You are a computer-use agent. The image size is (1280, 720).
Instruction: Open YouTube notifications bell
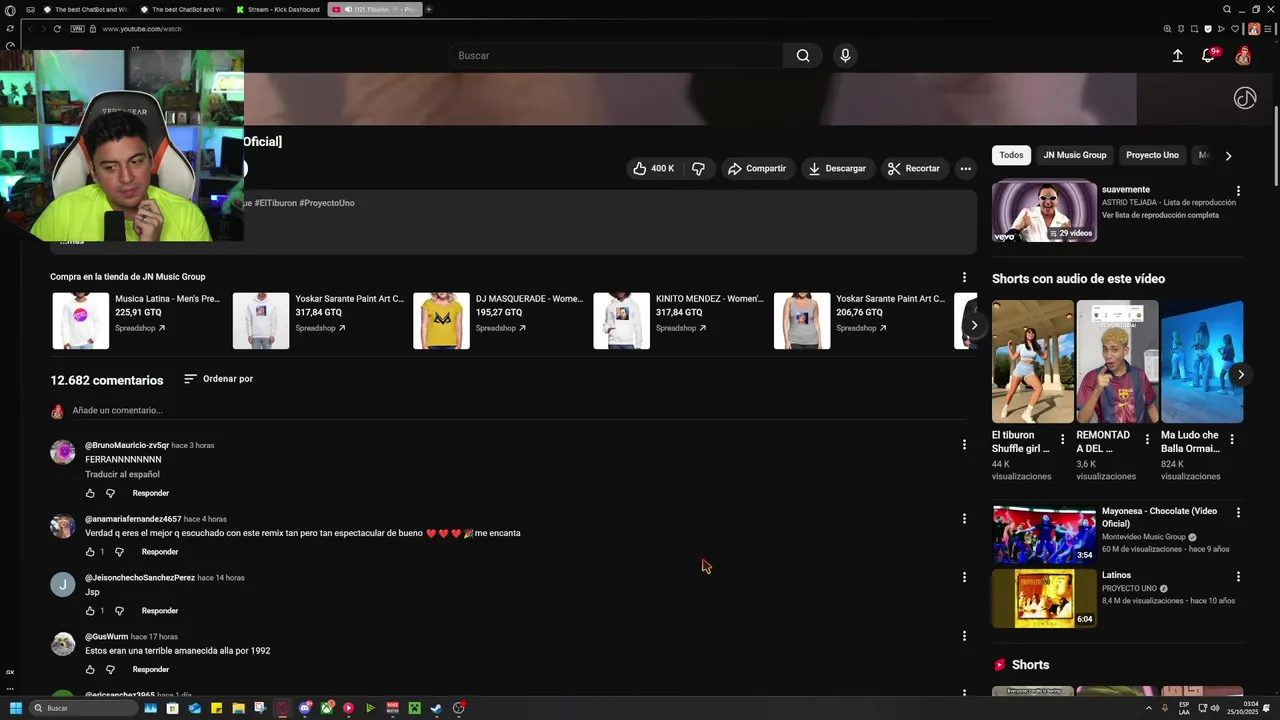[x=1208, y=56]
